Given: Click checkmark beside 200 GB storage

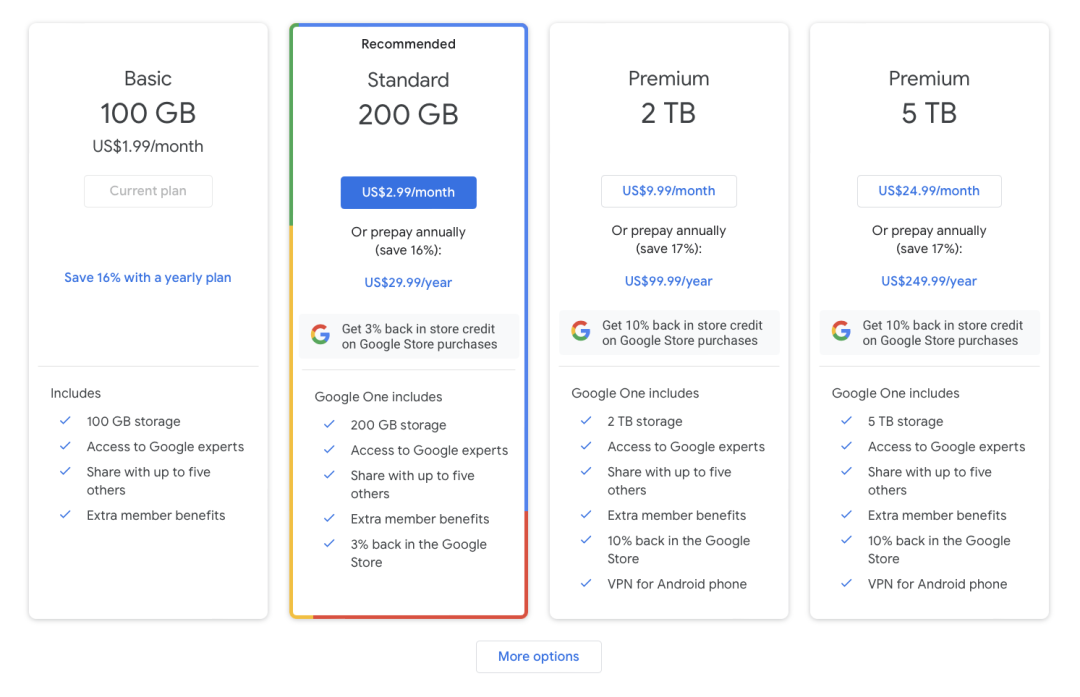Looking at the screenshot, I should click(x=329, y=425).
